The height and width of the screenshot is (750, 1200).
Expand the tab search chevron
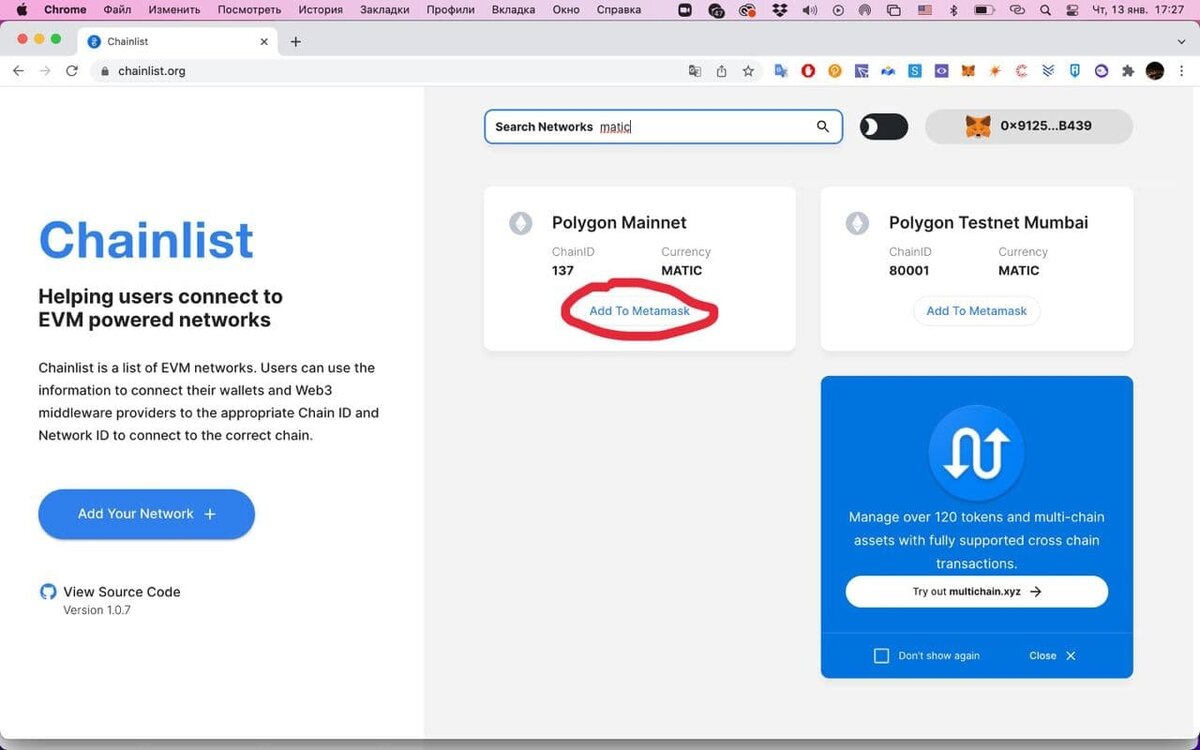1181,42
